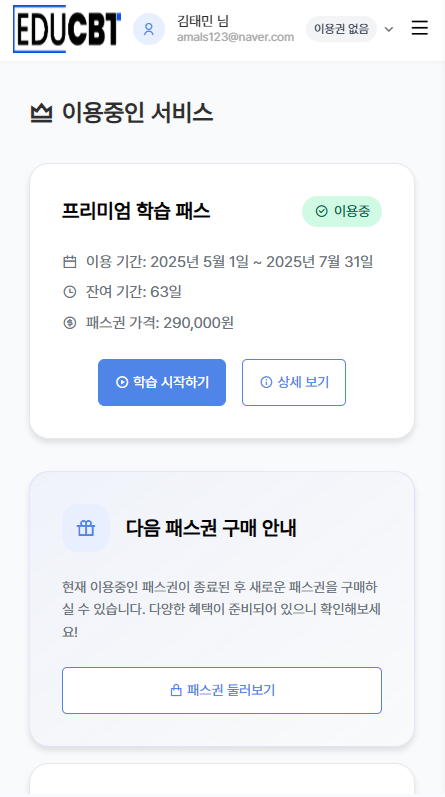This screenshot has height=797, width=445.
Task: Click the crown icon beside 이용중인 서비스
Action: coord(42,113)
